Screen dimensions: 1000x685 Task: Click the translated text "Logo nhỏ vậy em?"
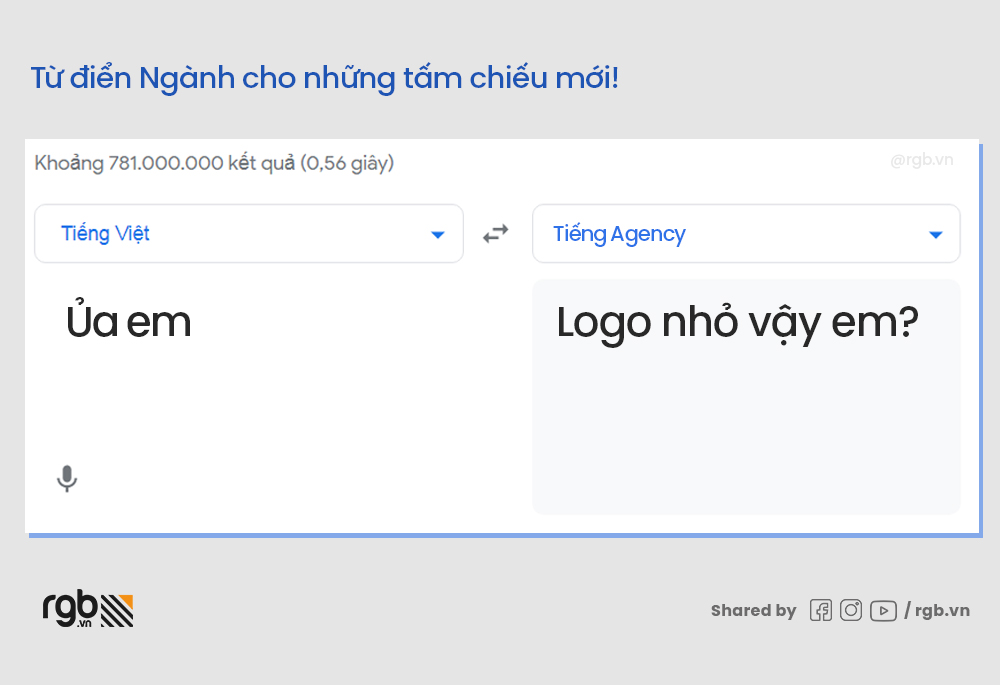(x=737, y=323)
